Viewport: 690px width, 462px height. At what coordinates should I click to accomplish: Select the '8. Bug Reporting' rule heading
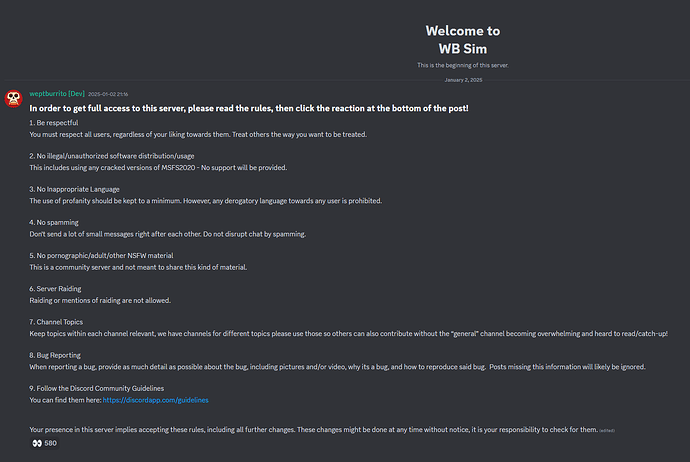tap(55, 355)
